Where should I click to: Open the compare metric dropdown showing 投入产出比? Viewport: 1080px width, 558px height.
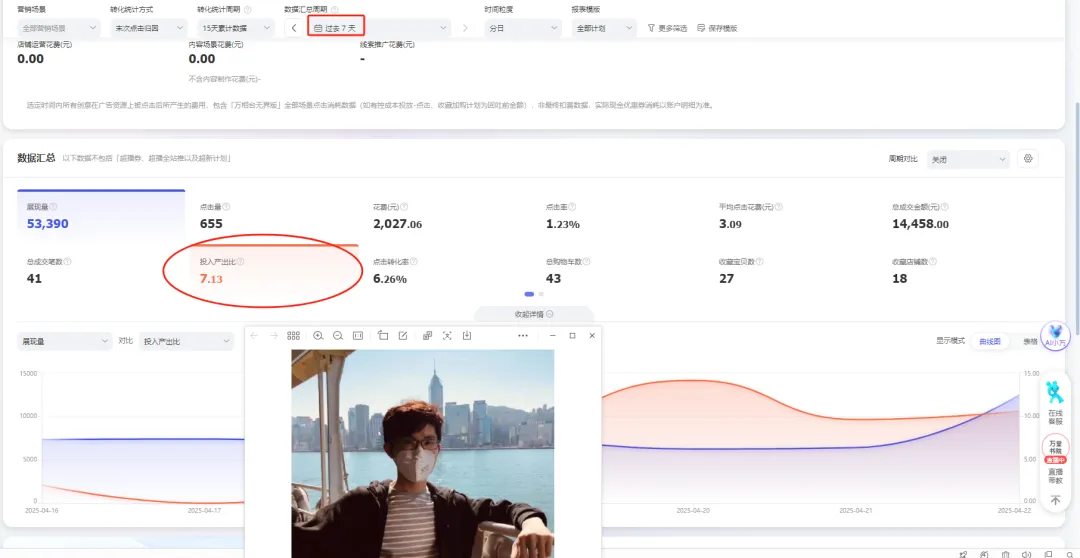click(187, 341)
